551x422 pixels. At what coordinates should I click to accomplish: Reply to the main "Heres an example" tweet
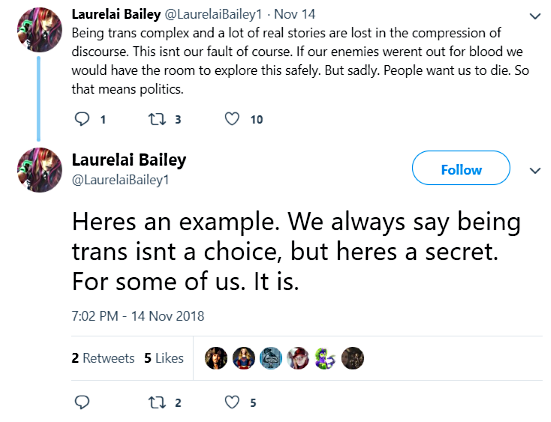[x=82, y=402]
